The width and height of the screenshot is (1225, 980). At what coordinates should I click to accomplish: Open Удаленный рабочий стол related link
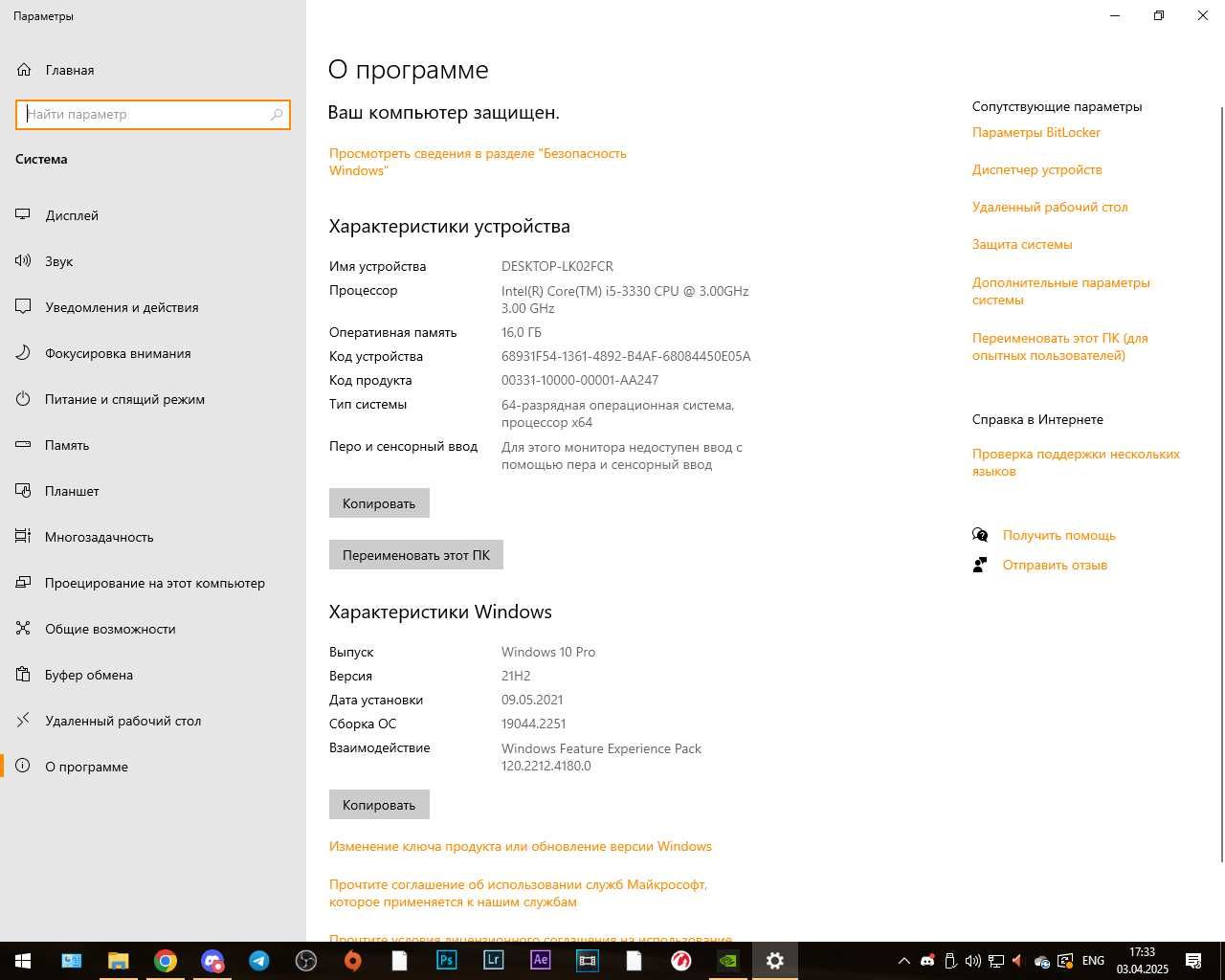(x=1050, y=207)
